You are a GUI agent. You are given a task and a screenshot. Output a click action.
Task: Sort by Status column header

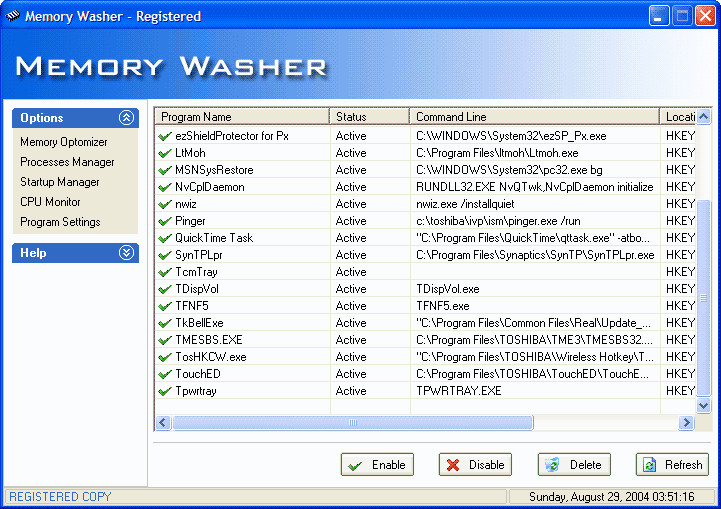pos(370,117)
